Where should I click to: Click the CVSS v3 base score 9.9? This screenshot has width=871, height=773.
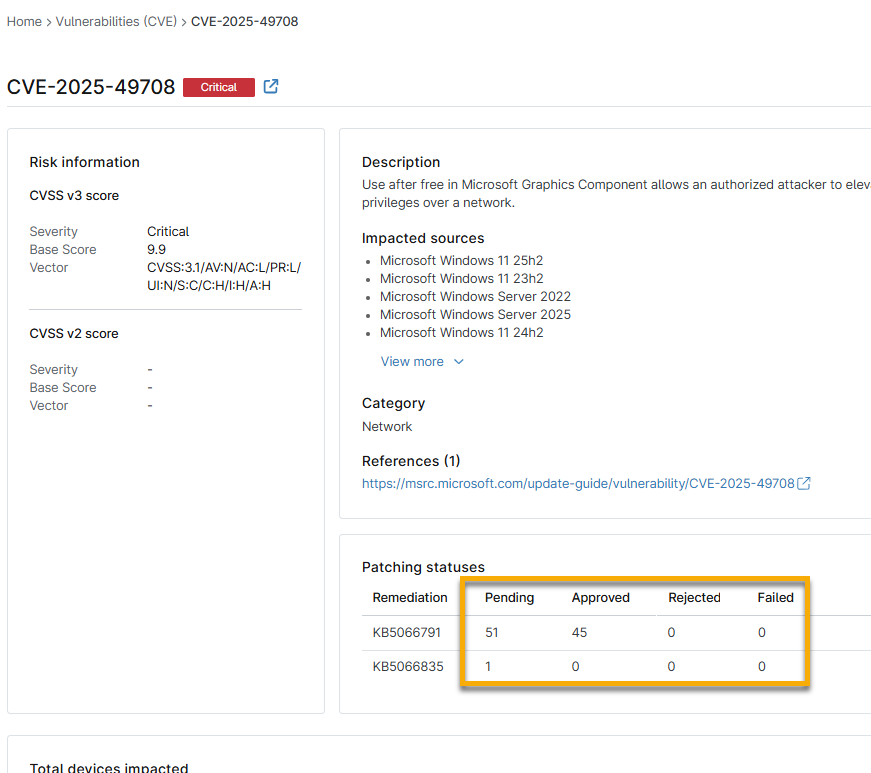(x=157, y=250)
